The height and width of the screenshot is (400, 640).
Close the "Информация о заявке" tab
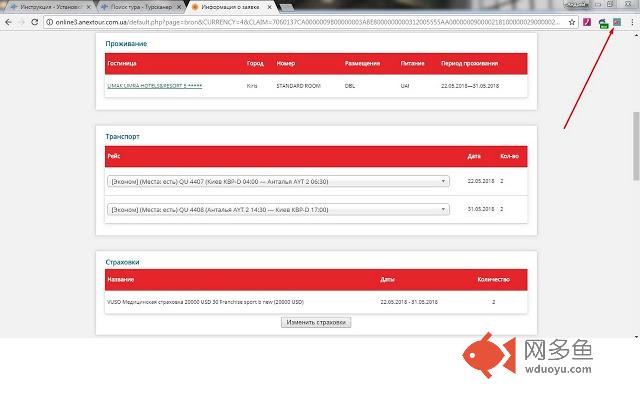269,7
